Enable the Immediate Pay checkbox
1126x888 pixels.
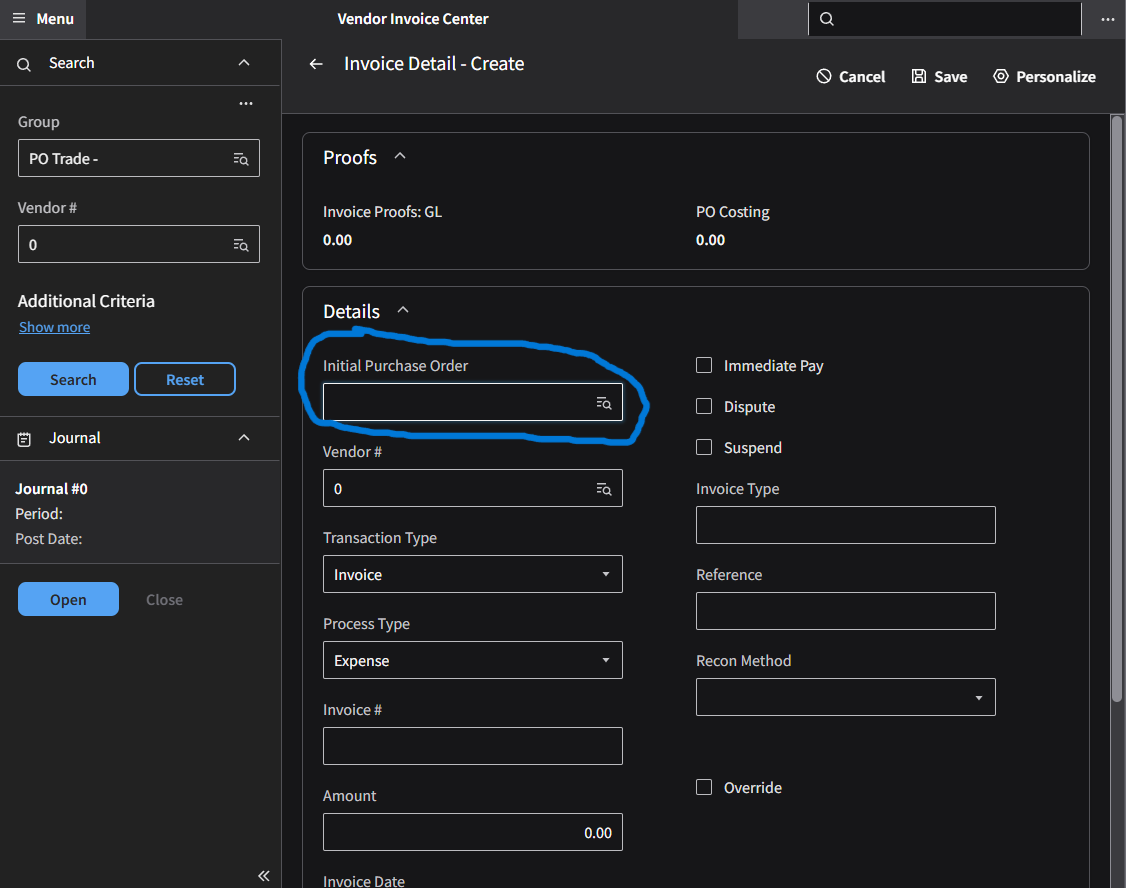pyautogui.click(x=704, y=366)
